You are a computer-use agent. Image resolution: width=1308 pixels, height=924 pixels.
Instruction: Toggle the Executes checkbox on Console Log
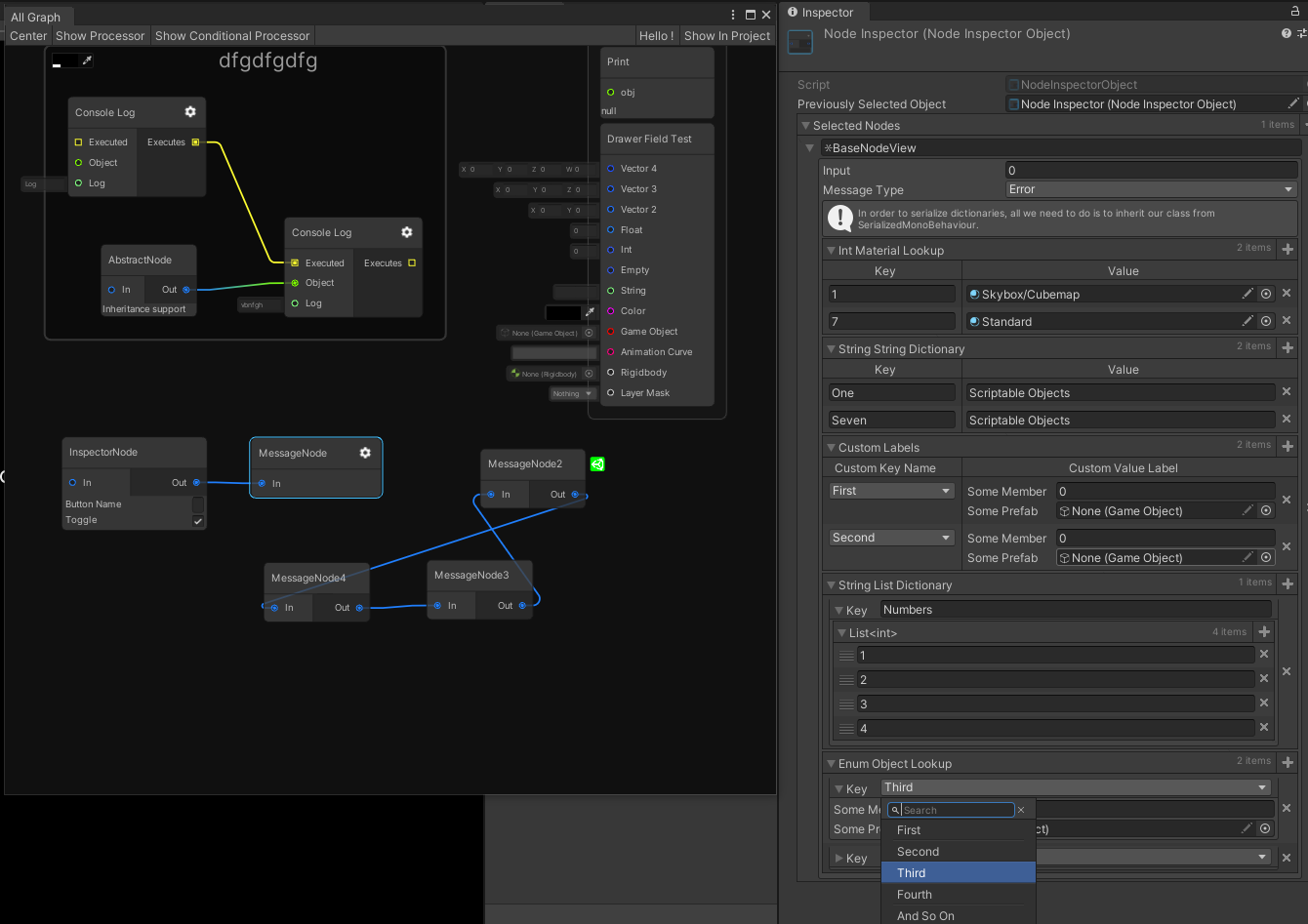(x=196, y=141)
